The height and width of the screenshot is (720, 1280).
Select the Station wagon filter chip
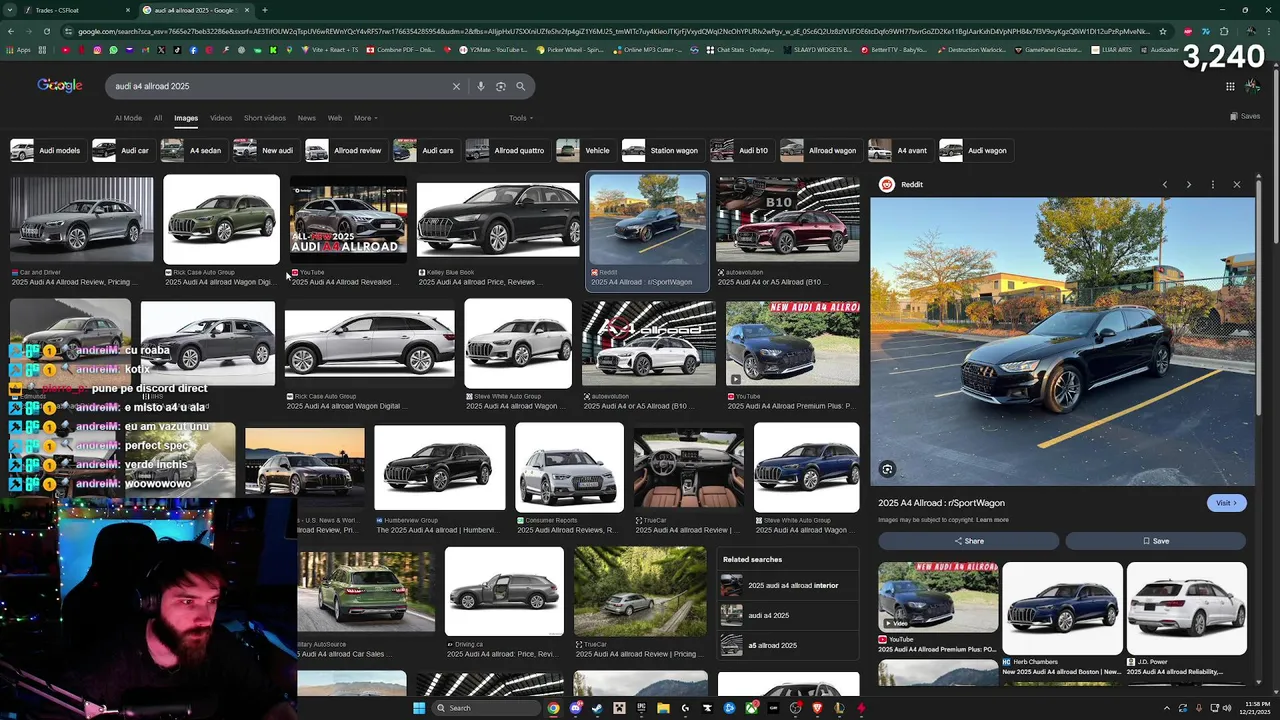[x=661, y=150]
